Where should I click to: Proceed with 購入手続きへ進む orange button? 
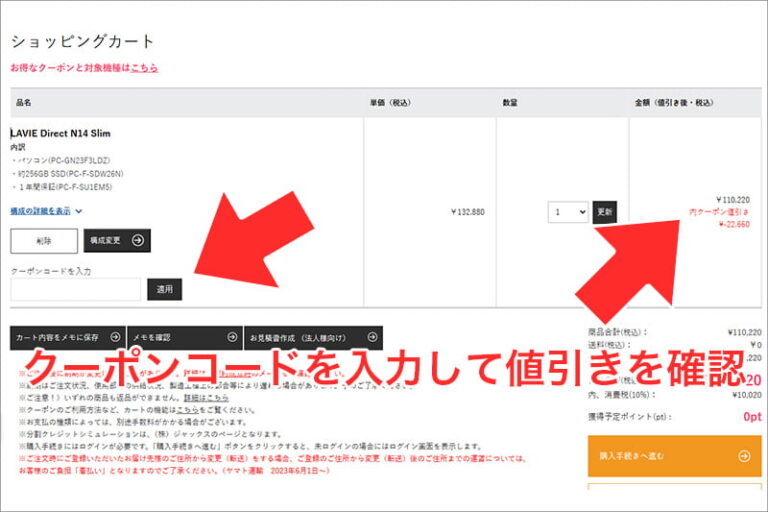[674, 456]
